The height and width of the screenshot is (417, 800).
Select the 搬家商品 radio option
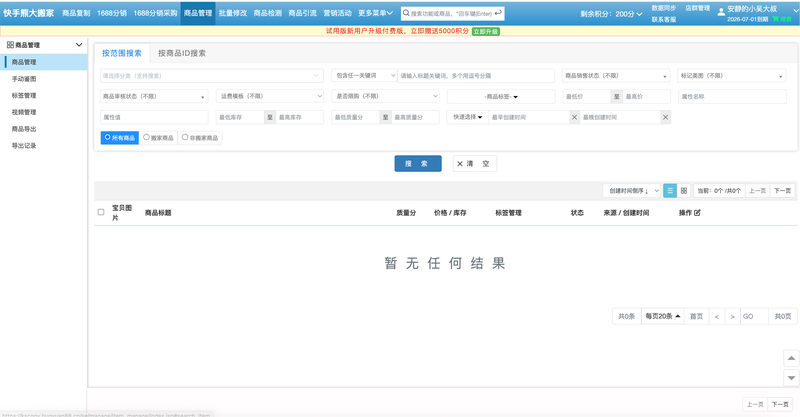pos(158,138)
